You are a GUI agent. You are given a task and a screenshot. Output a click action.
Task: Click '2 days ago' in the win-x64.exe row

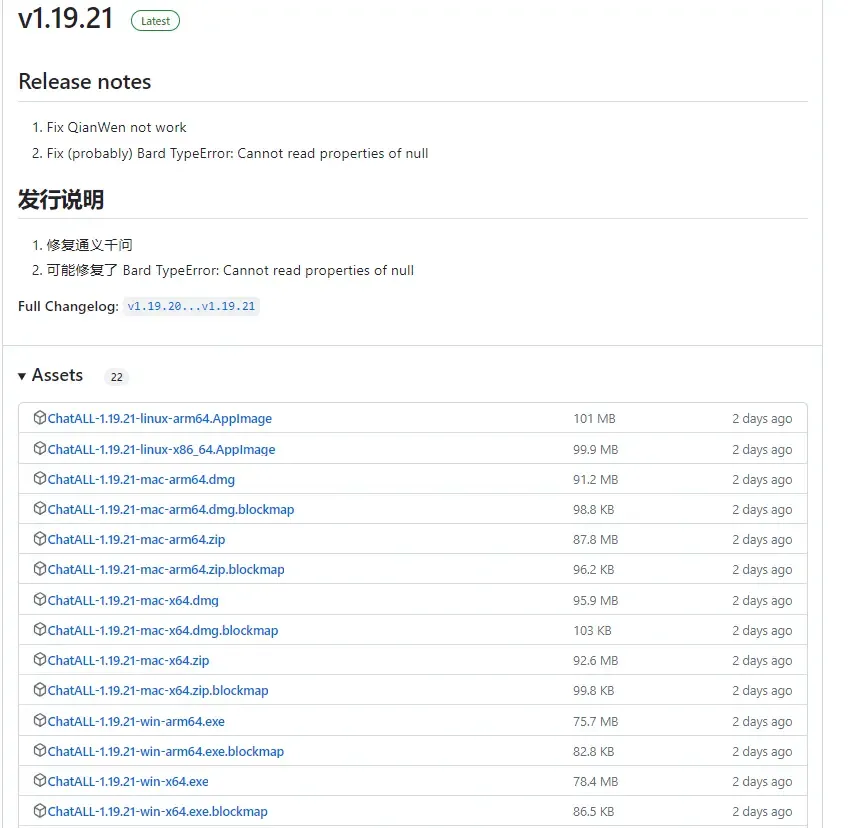762,781
